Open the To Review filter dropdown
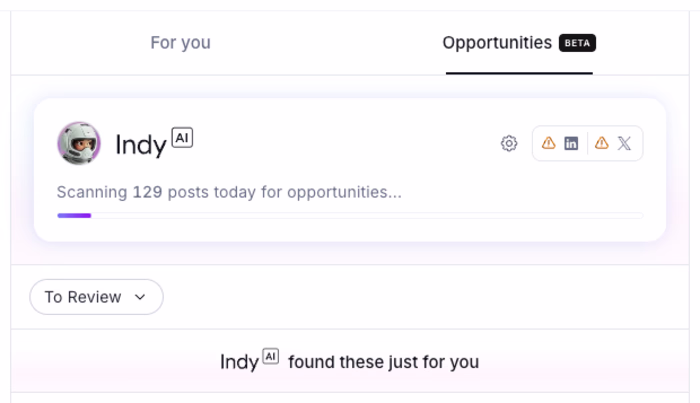The image size is (700, 403). tap(96, 297)
